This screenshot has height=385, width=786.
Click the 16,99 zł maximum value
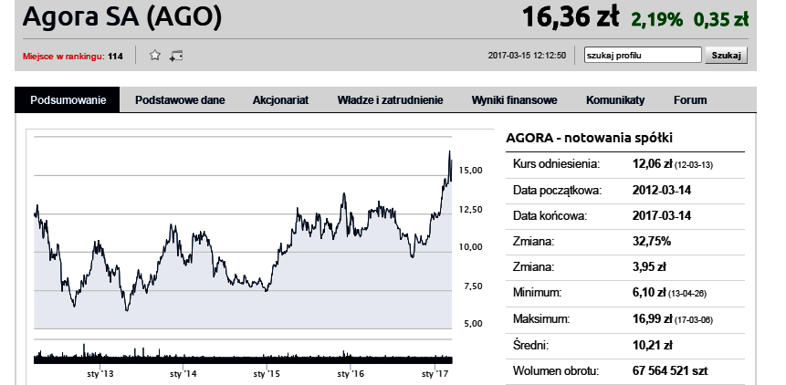652,319
